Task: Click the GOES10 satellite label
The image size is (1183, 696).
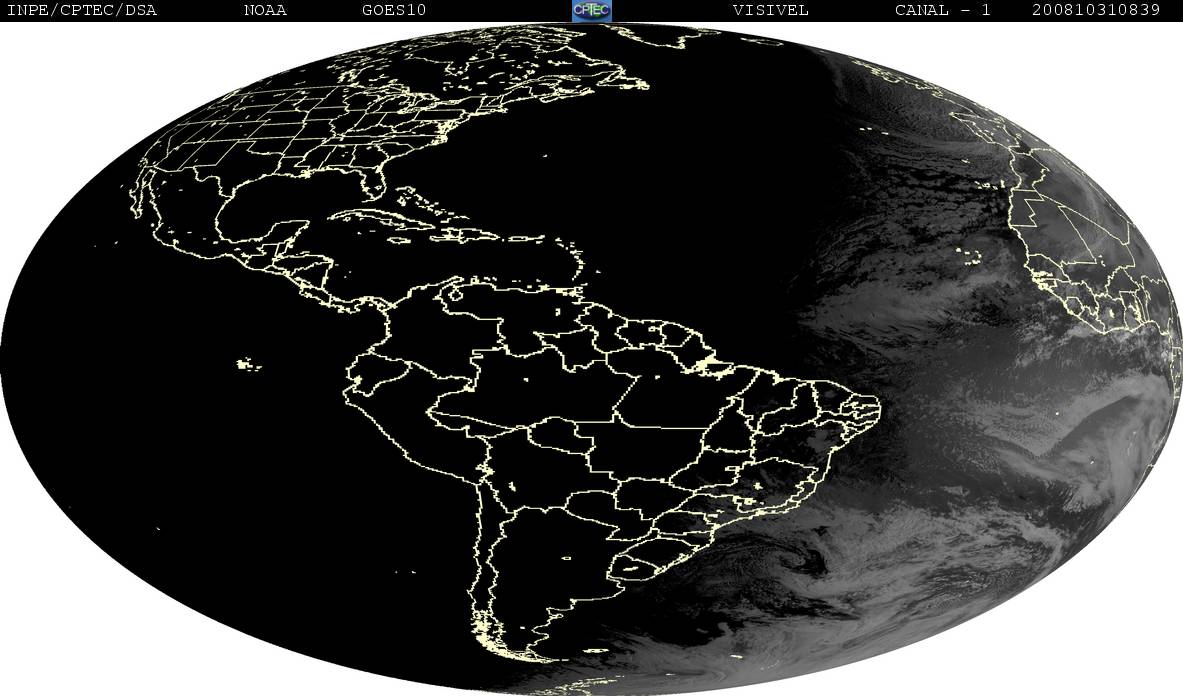Action: [394, 11]
